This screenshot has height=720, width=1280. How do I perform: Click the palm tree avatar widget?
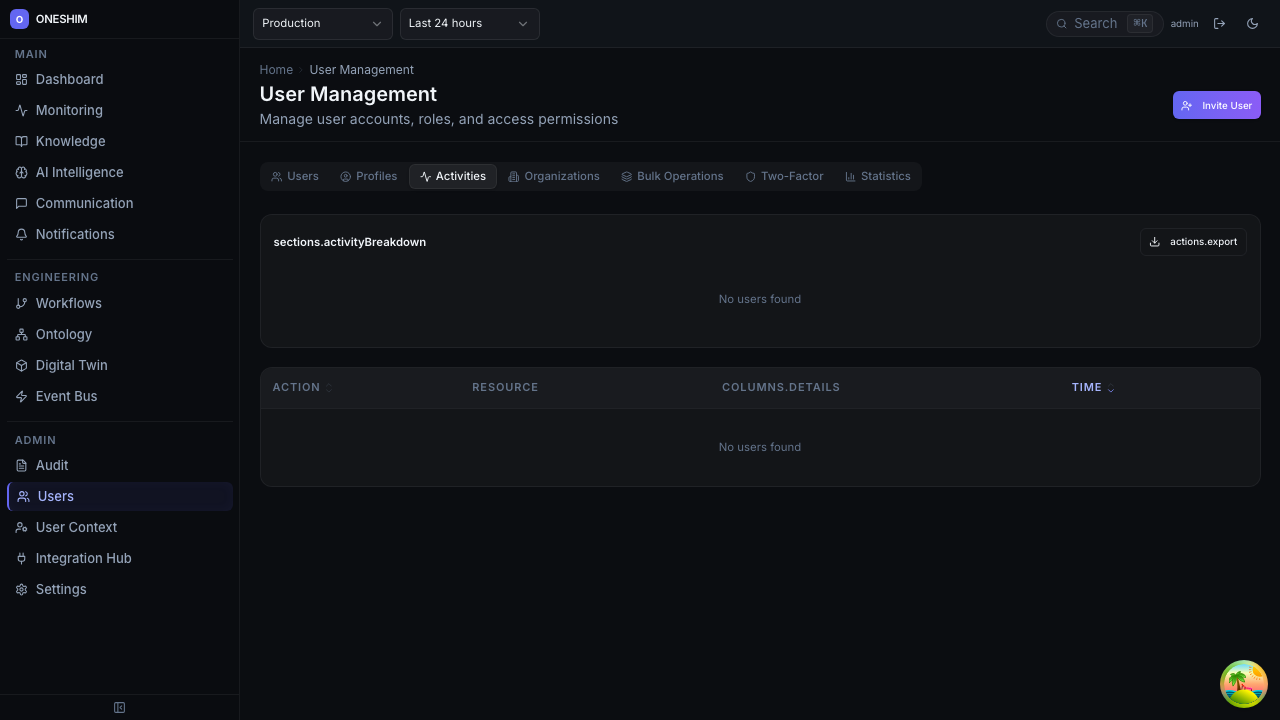tap(1243, 684)
